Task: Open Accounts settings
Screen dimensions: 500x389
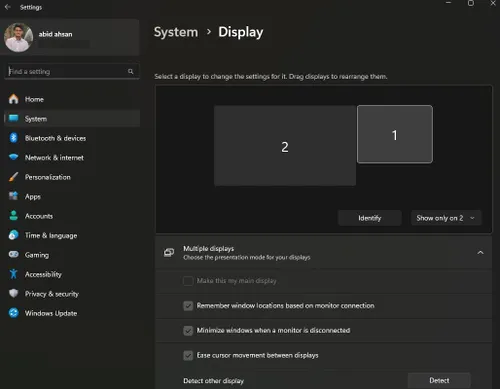Action: coord(72,216)
